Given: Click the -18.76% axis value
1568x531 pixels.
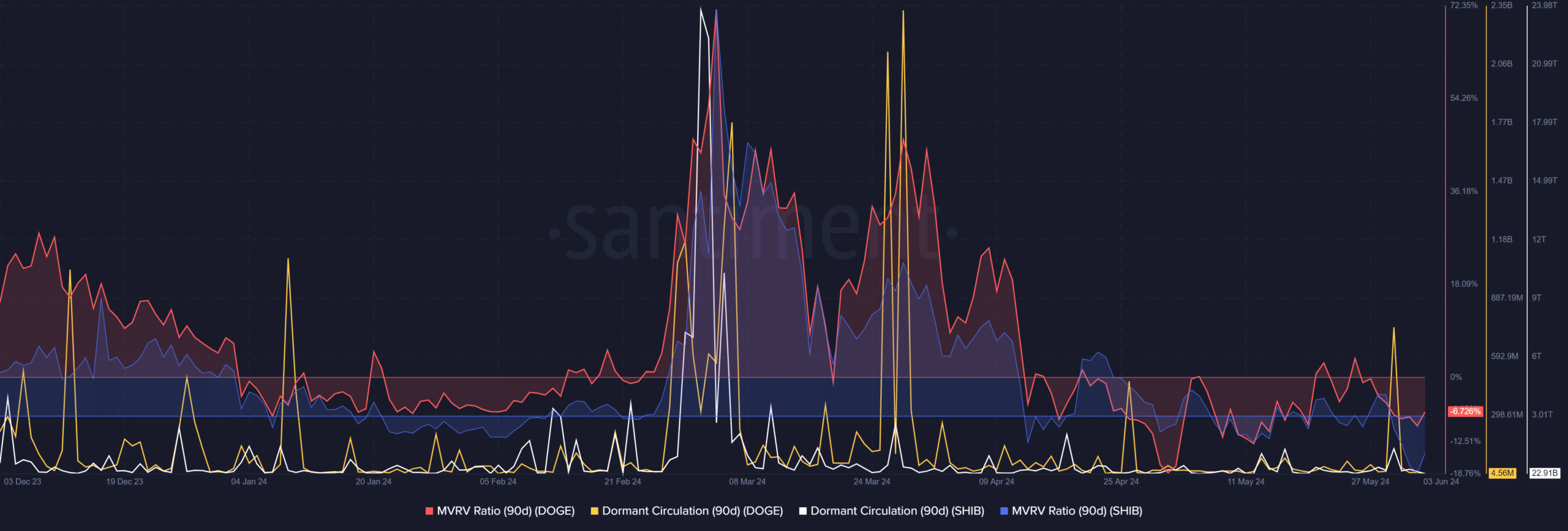Looking at the screenshot, I should [x=1465, y=473].
